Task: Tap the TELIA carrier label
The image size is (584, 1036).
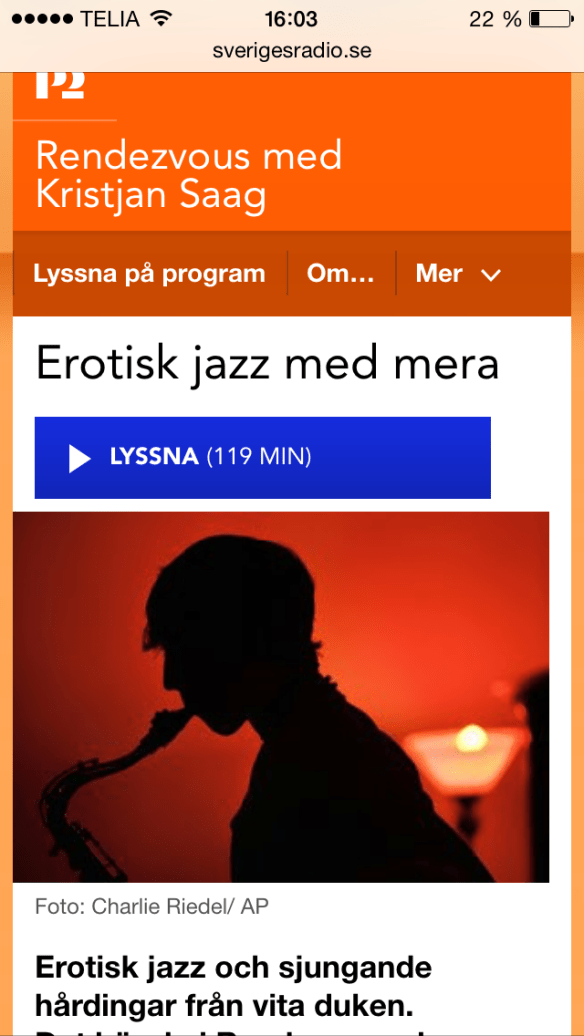Action: (x=110, y=19)
